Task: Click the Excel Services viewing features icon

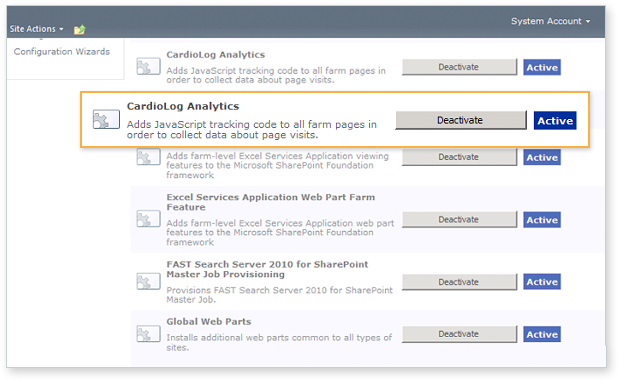Action: [x=148, y=157]
